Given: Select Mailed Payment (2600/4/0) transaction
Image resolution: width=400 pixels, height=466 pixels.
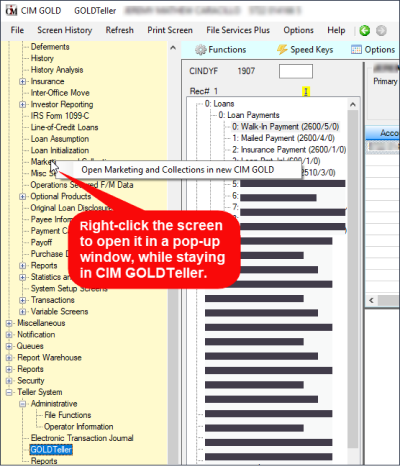Looking at the screenshot, I should point(283,138).
